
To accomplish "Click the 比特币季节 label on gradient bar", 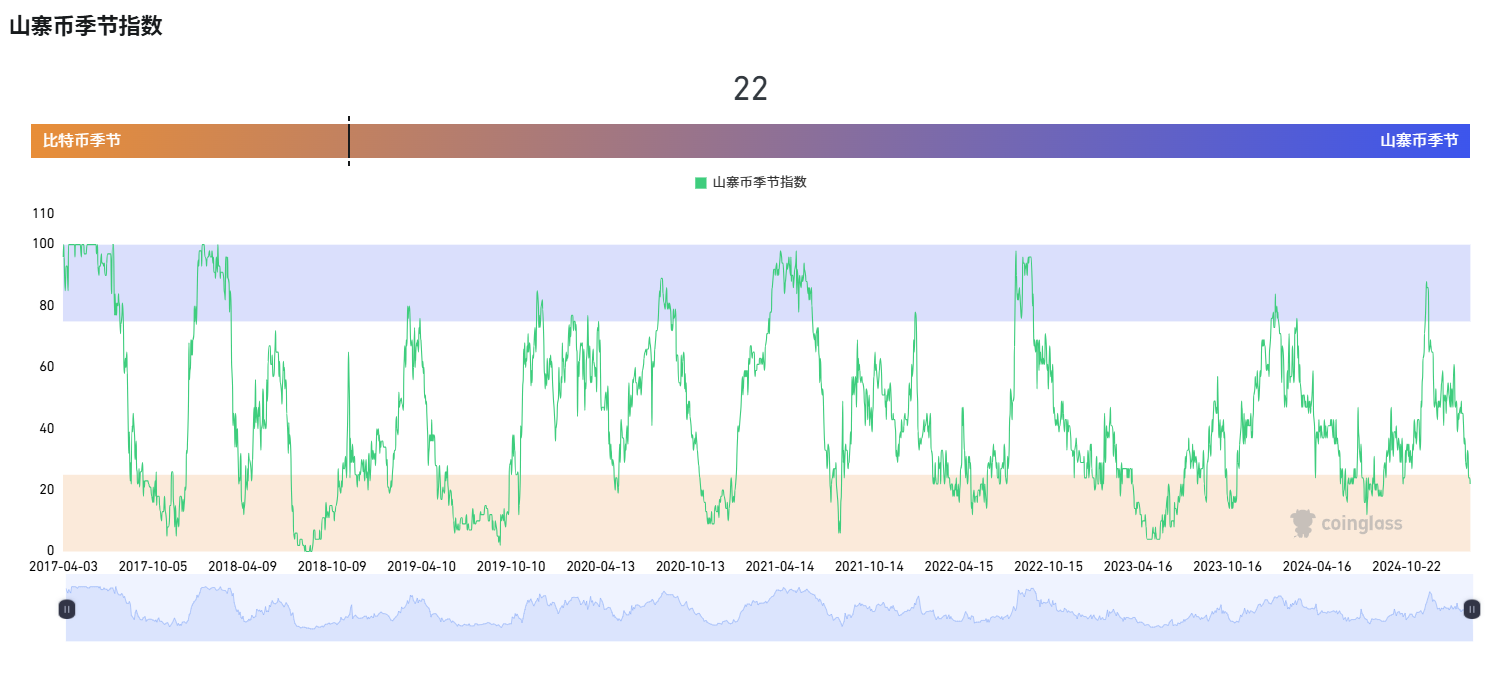I will click(82, 141).
